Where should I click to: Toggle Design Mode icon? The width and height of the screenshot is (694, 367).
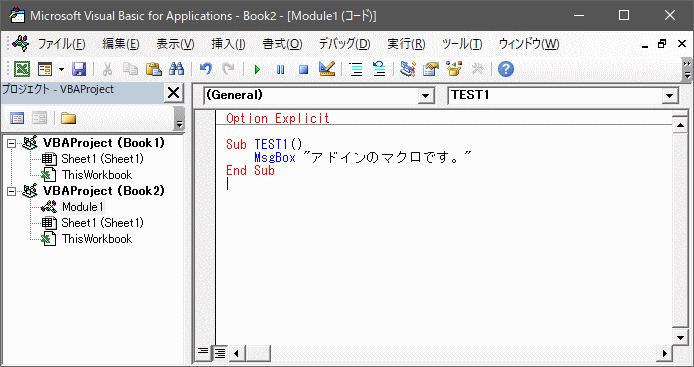click(x=327, y=69)
